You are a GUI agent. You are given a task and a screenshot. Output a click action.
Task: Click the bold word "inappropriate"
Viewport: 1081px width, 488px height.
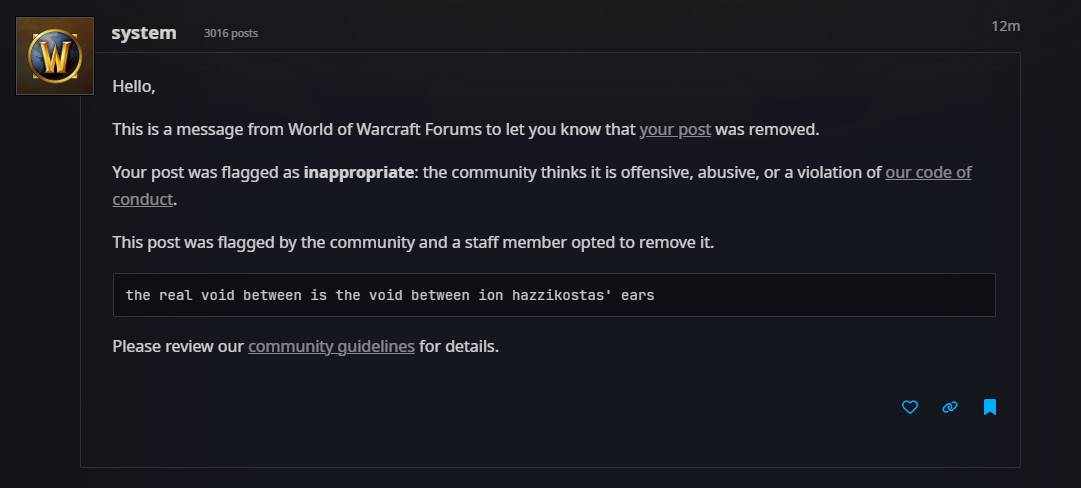click(358, 172)
